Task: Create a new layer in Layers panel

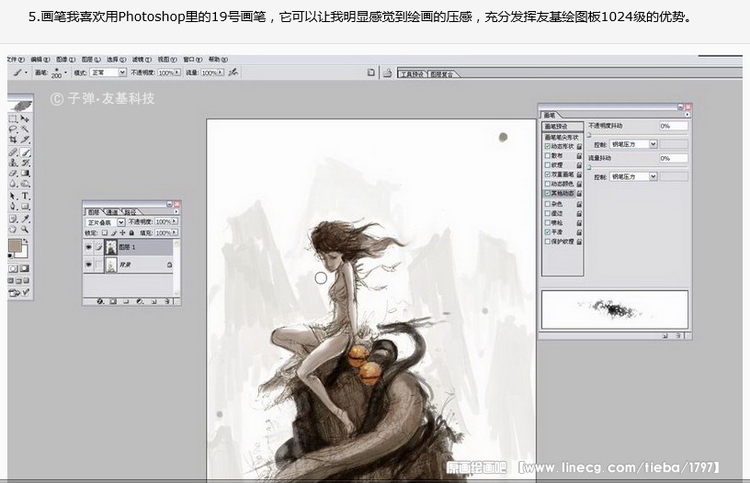Action: [154, 301]
